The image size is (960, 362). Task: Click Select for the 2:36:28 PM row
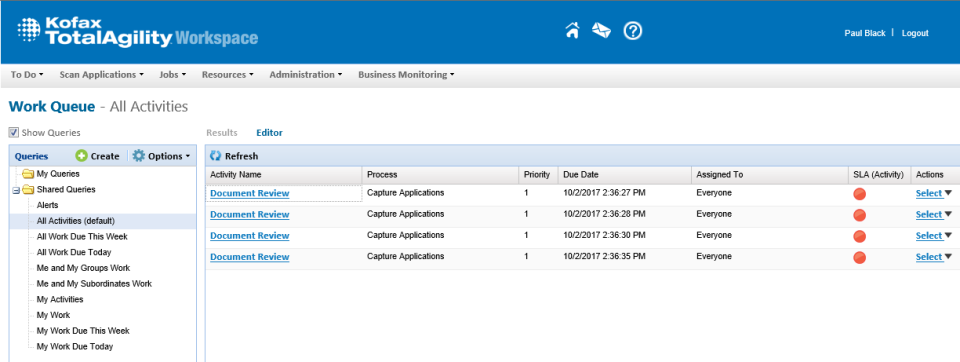pyautogui.click(x=929, y=214)
